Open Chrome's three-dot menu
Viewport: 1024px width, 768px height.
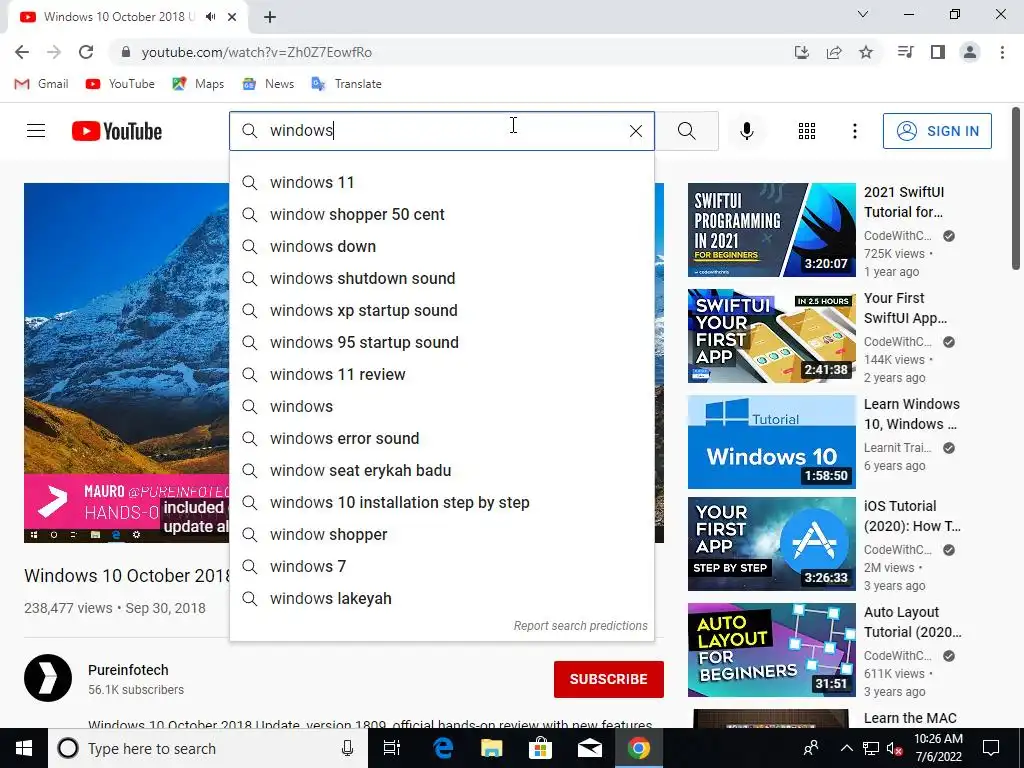pyautogui.click(x=1002, y=52)
